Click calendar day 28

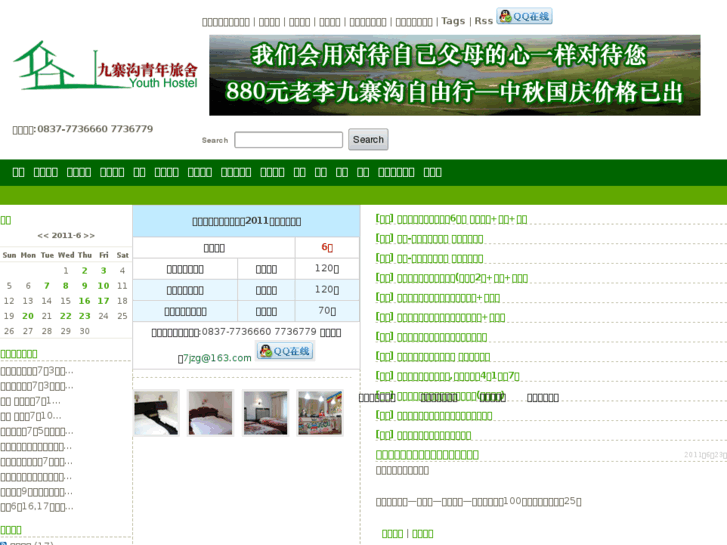point(47,331)
